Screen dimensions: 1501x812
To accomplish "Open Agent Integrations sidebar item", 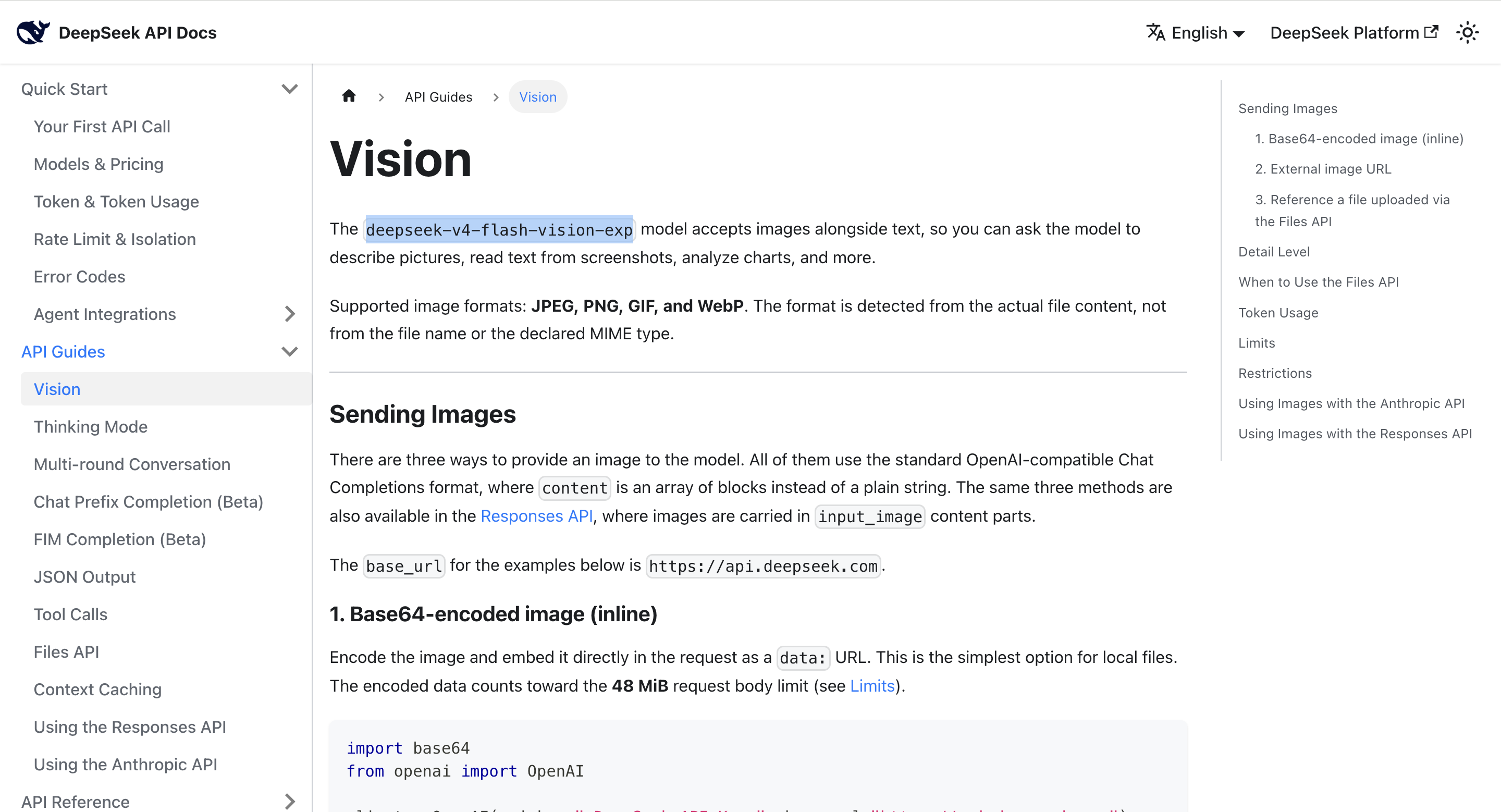I will [x=105, y=314].
